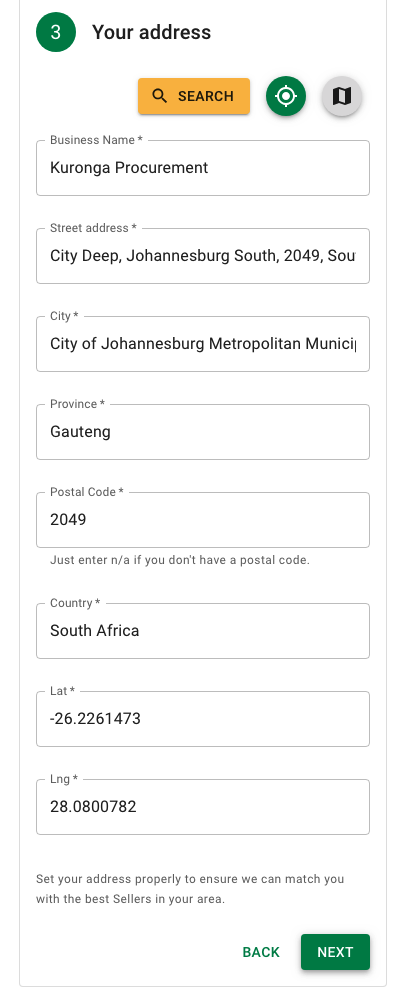Click the Street address input field
The height and width of the screenshot is (997, 404).
click(x=203, y=256)
